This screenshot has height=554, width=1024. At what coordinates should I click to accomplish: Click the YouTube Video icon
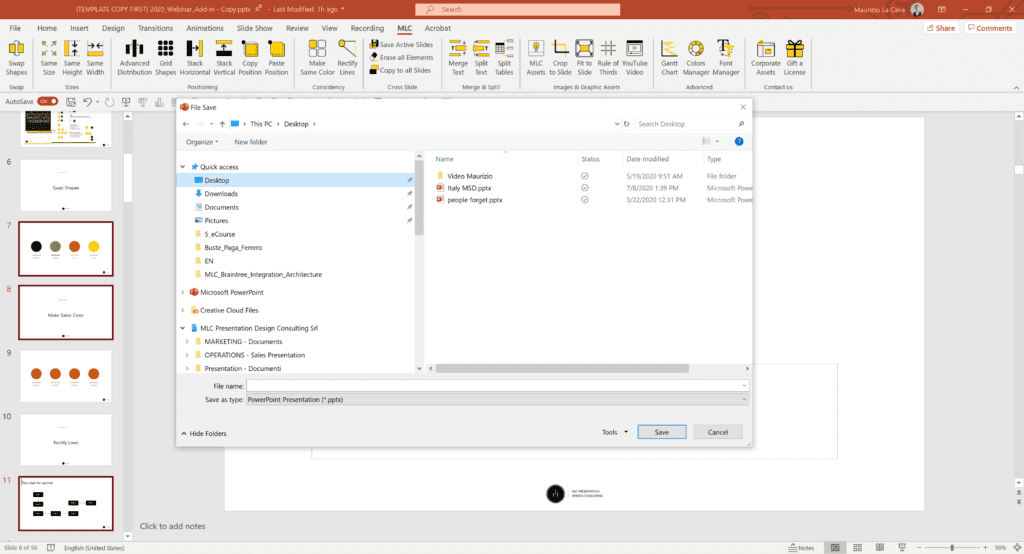click(x=635, y=58)
